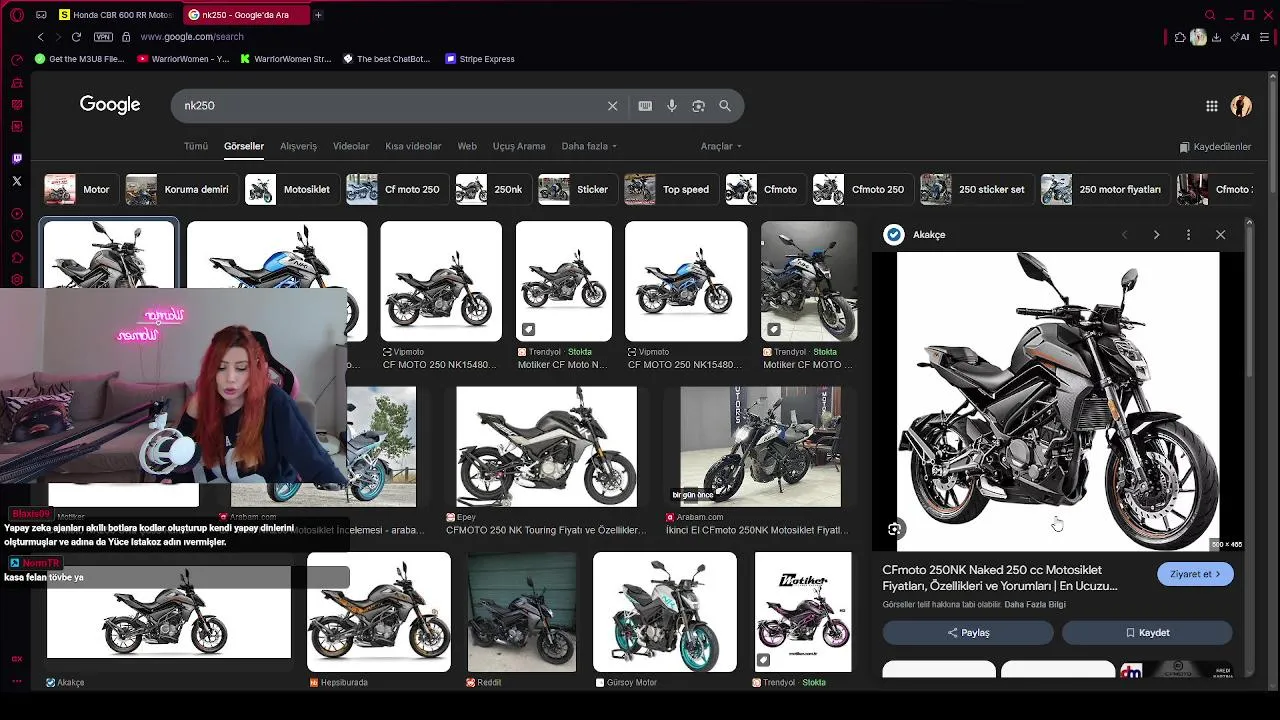Switch to Videolar tab
This screenshot has height=720, width=1280.
[351, 146]
